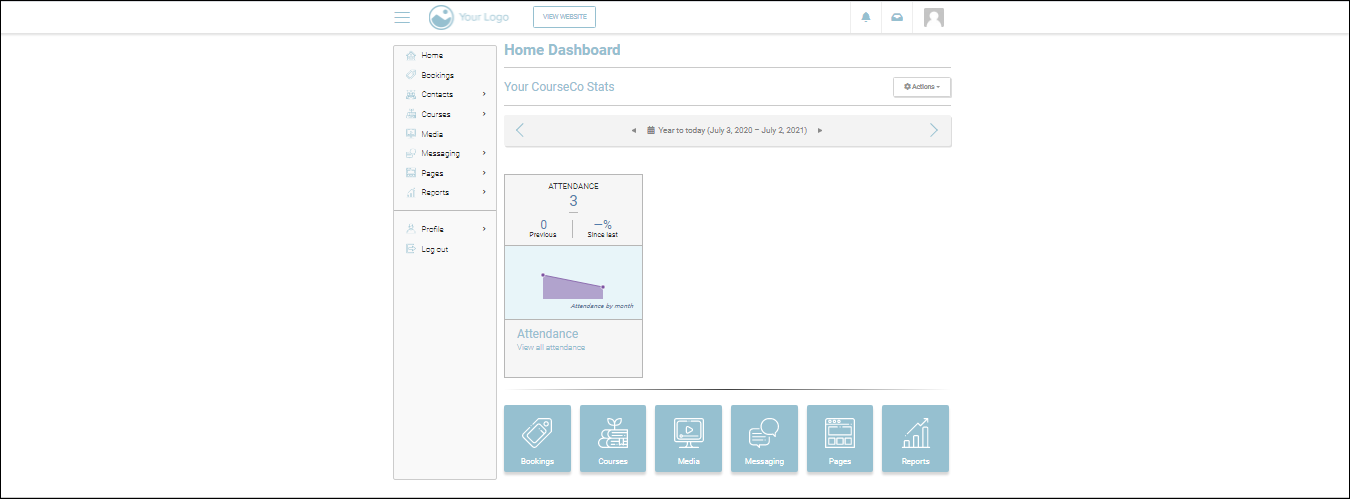
Task: Open the Bookings shortcut tile
Action: (537, 438)
